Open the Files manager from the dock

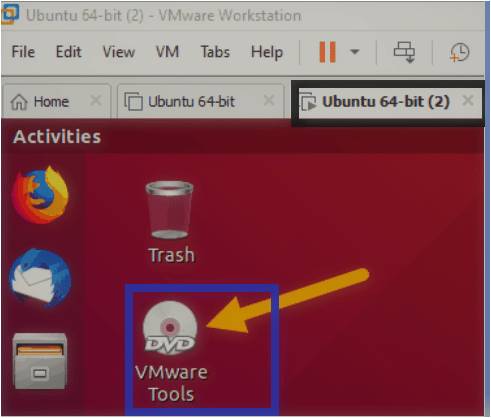tap(40, 361)
